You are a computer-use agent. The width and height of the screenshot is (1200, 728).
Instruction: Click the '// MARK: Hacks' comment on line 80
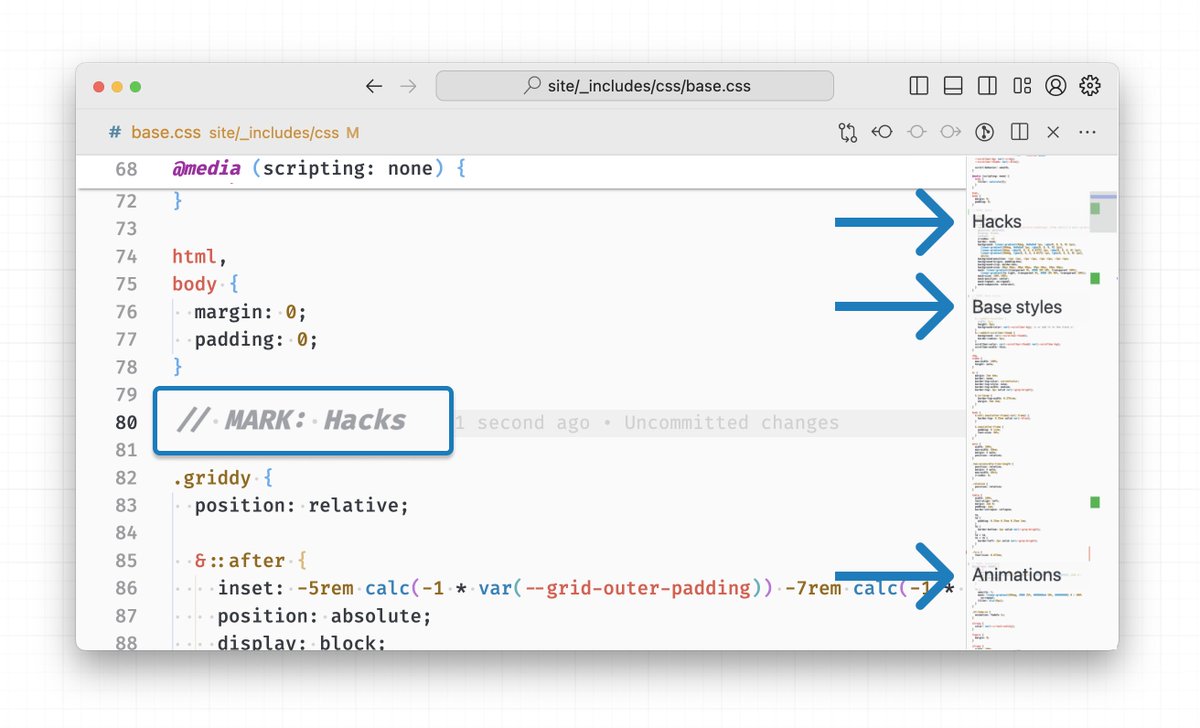click(x=291, y=421)
